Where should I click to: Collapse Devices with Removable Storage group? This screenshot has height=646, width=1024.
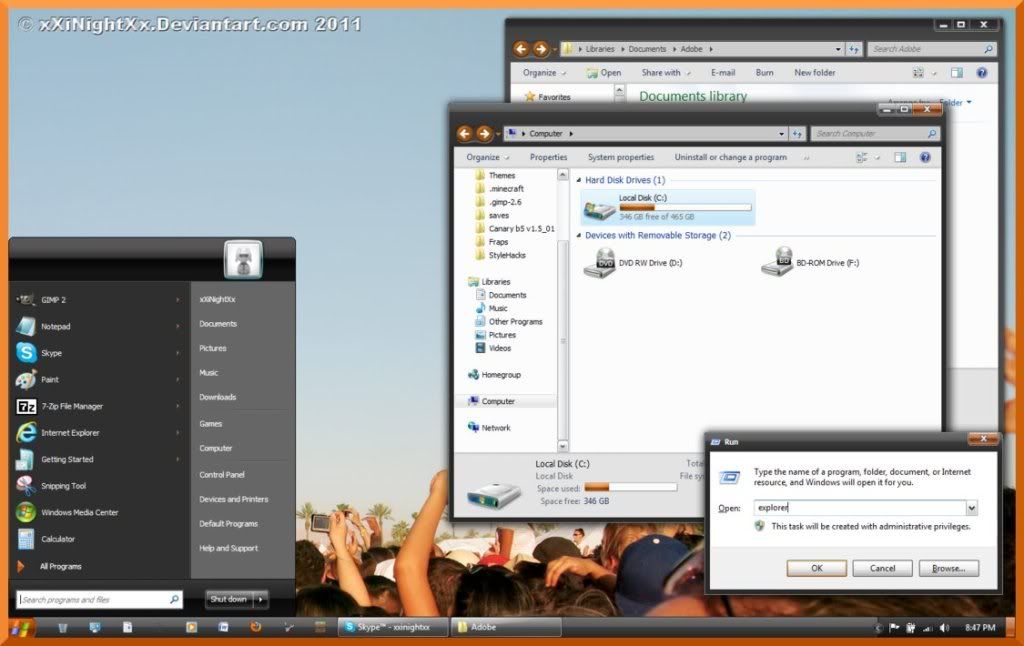pyautogui.click(x=579, y=235)
